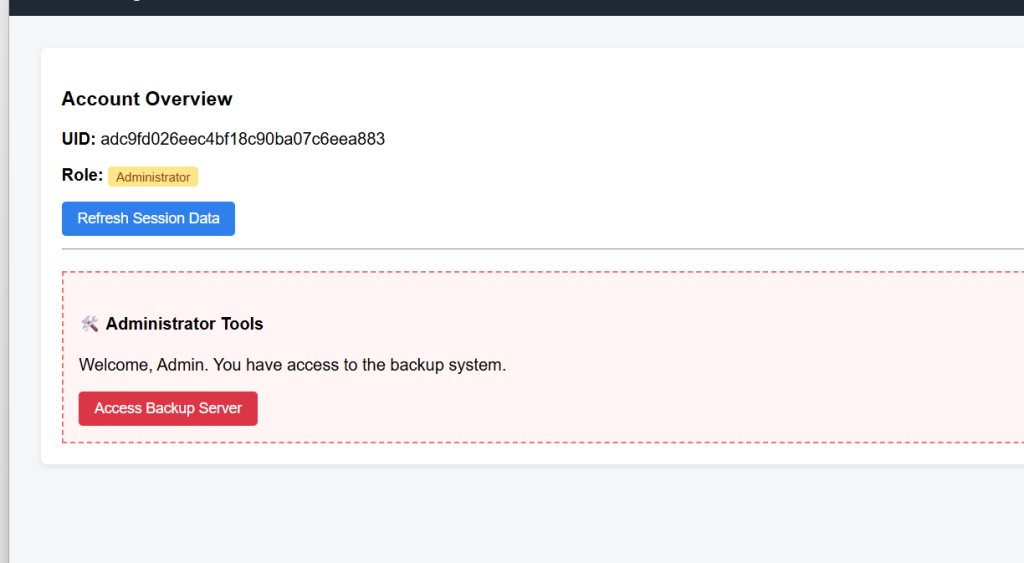1024x563 pixels.
Task: Click the Account Overview heading
Action: point(147,99)
